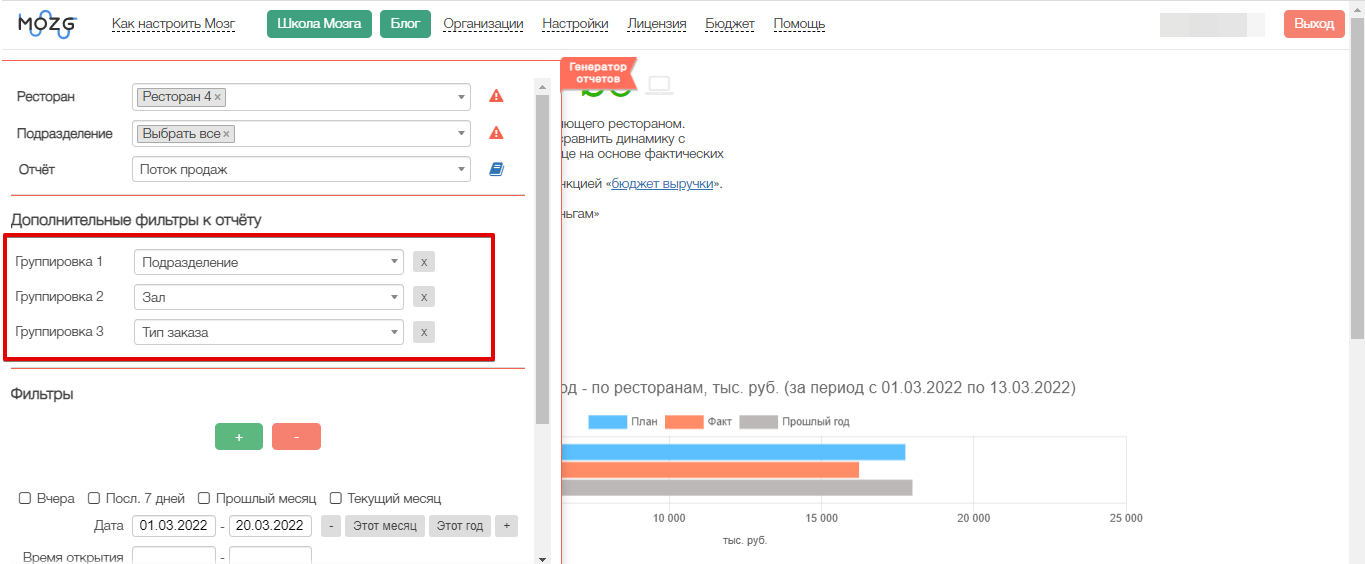Remove the Ресторан 4 tag
The image size is (1365, 564).
click(218, 97)
